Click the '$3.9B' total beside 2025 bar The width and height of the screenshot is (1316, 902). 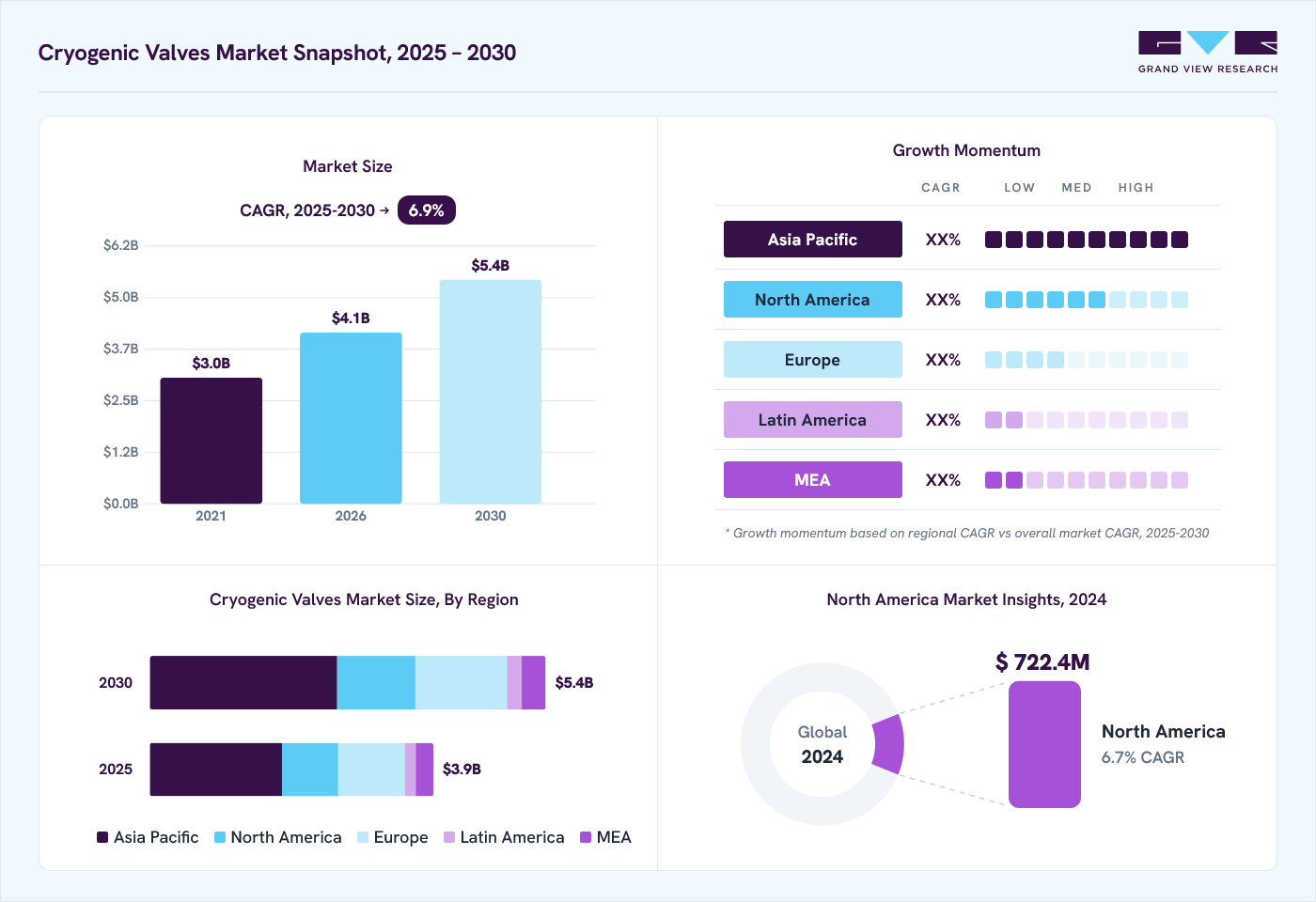tap(462, 770)
